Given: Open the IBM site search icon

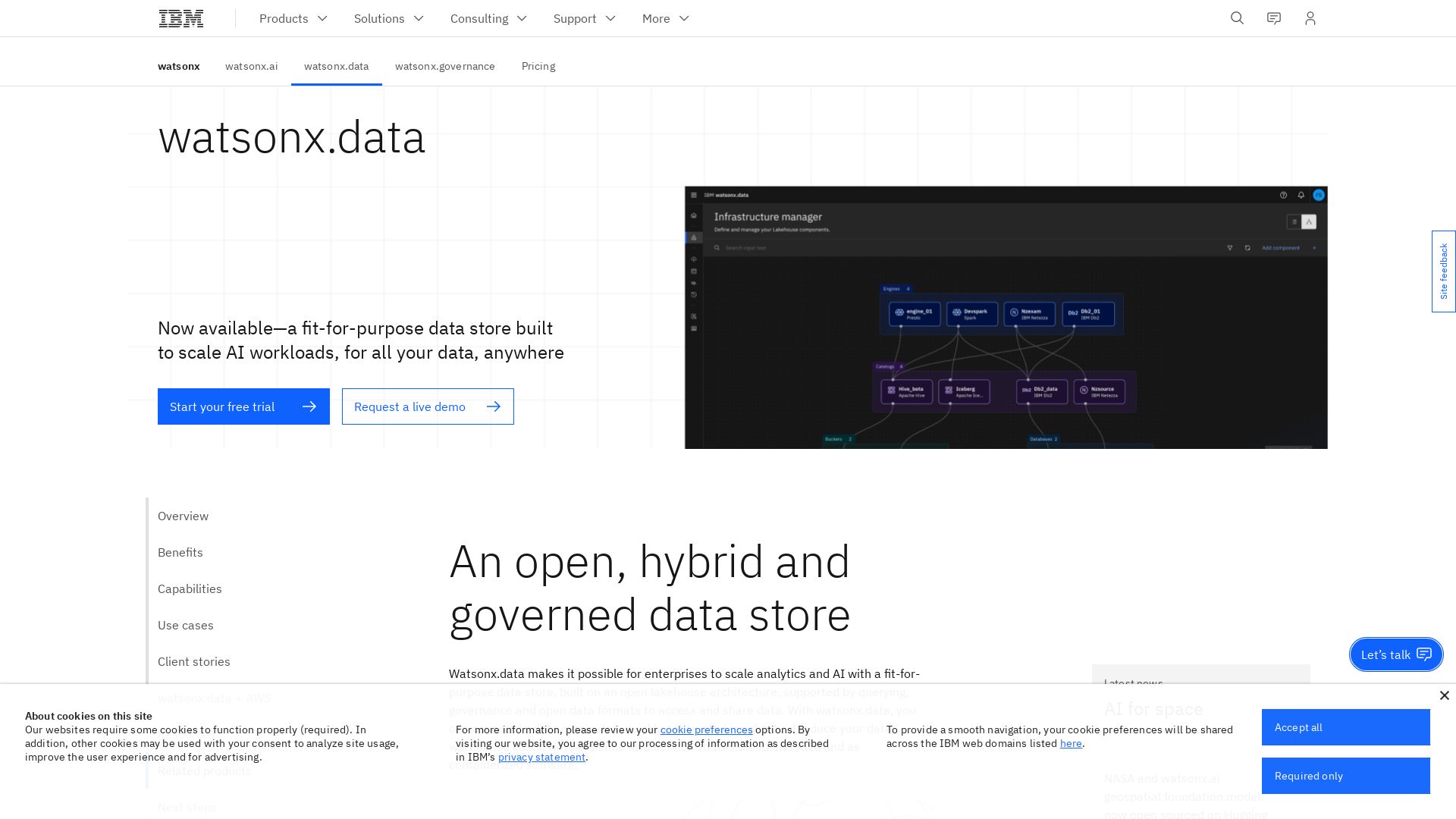Looking at the screenshot, I should click(x=1237, y=18).
